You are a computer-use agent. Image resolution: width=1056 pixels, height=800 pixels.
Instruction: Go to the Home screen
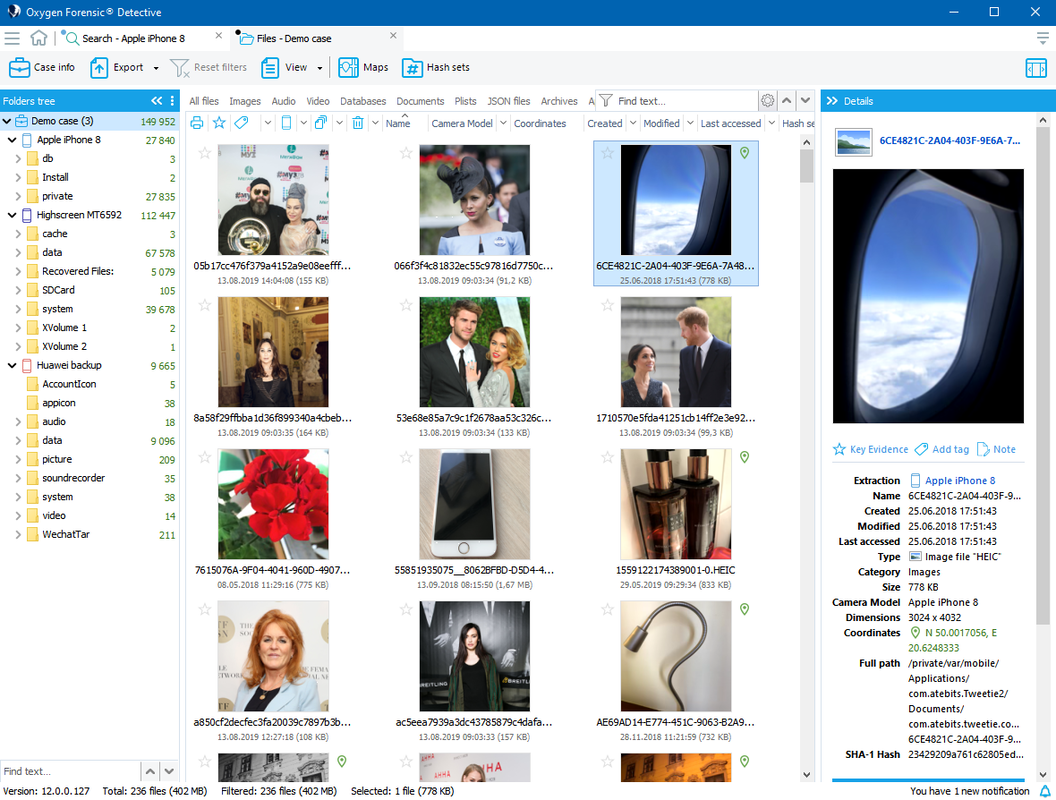pyautogui.click(x=39, y=38)
